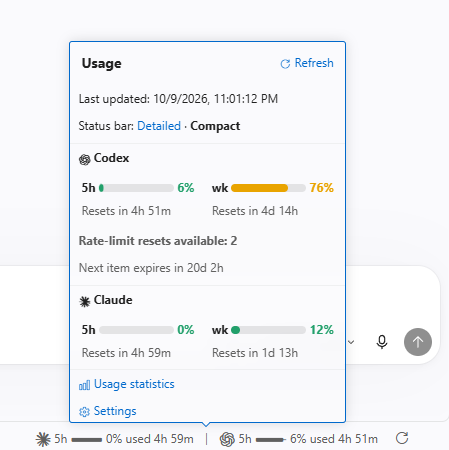Click the Claude 0% usage value

pyautogui.click(x=186, y=330)
